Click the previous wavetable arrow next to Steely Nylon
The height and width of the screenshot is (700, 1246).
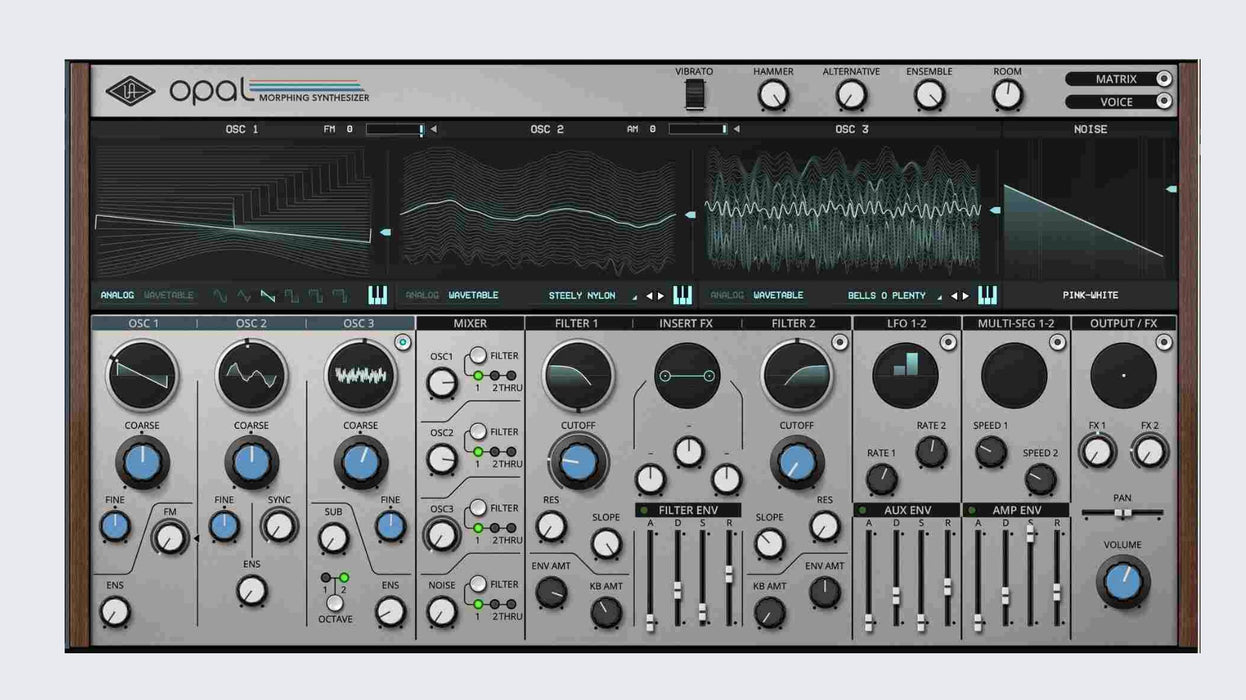coord(648,296)
